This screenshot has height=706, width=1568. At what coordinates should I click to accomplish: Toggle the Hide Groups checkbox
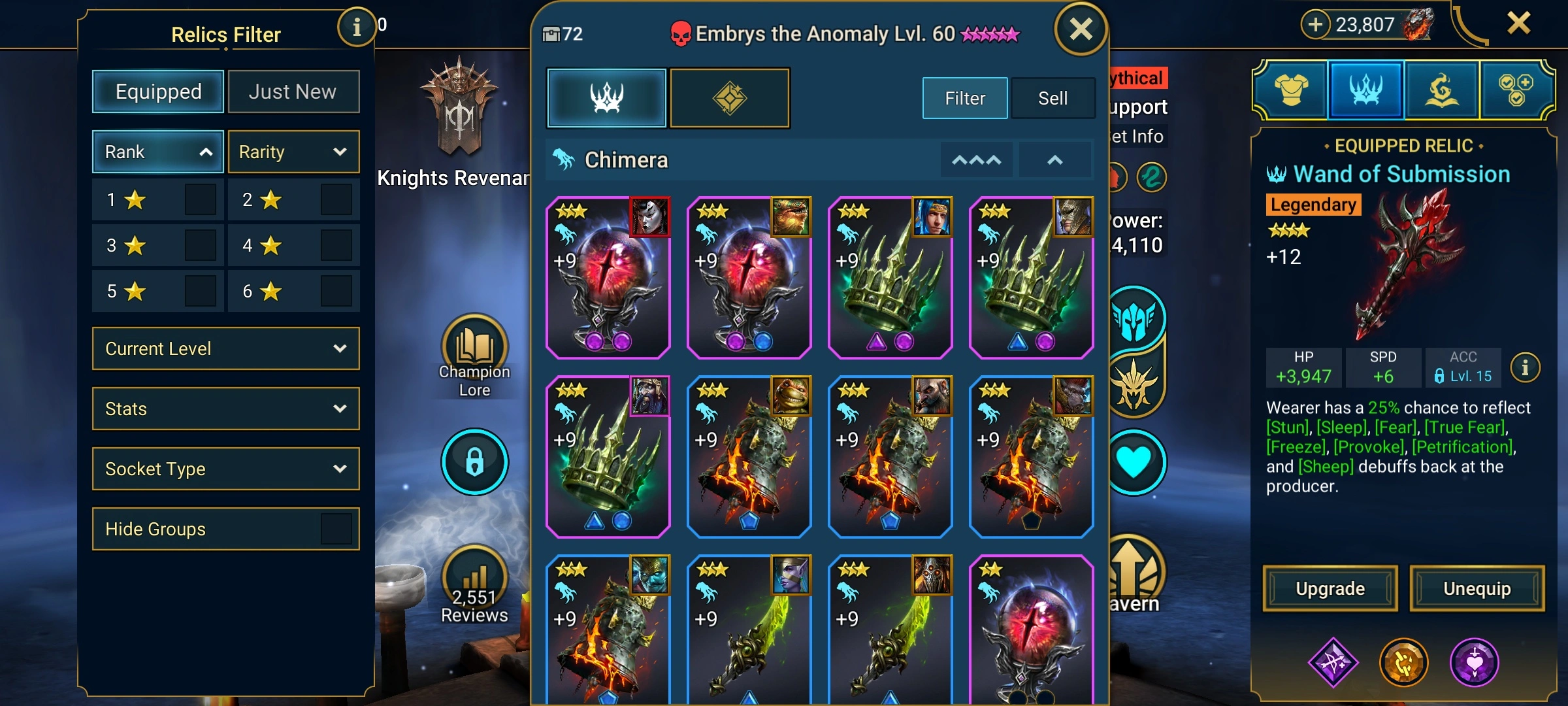click(x=336, y=529)
